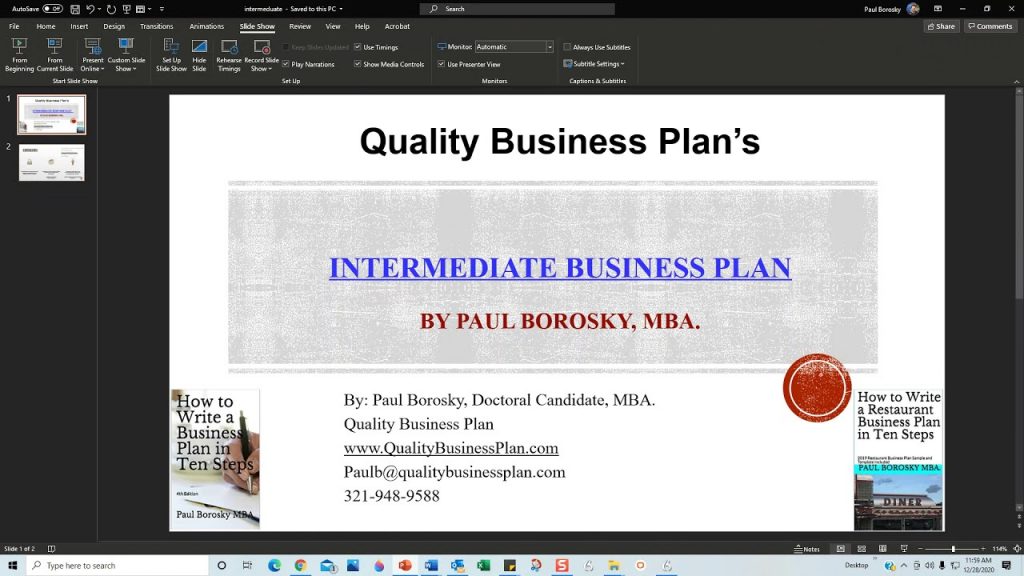Open the Customize Quick Access Toolbar dropdown
Screen dimensions: 1024x576
(162, 9)
